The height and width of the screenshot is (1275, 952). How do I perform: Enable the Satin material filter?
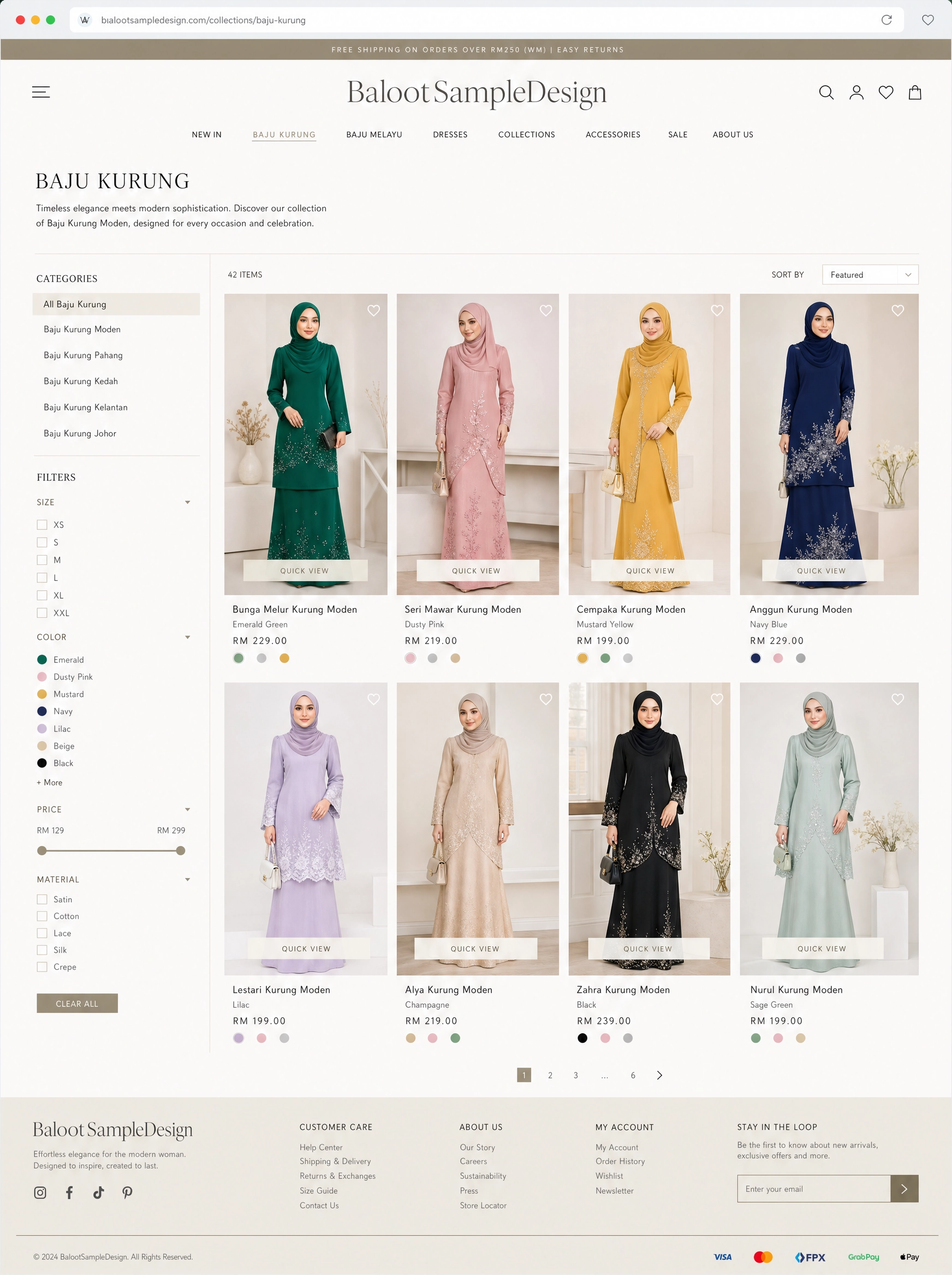point(42,899)
